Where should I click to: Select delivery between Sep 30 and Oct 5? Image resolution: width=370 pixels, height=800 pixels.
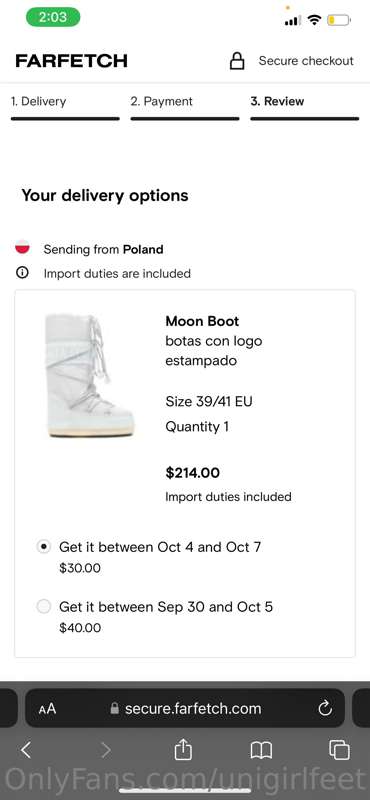[44, 607]
